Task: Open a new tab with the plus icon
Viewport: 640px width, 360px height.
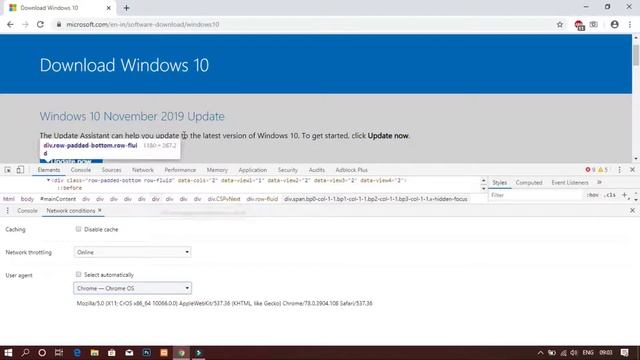Action: (127, 8)
